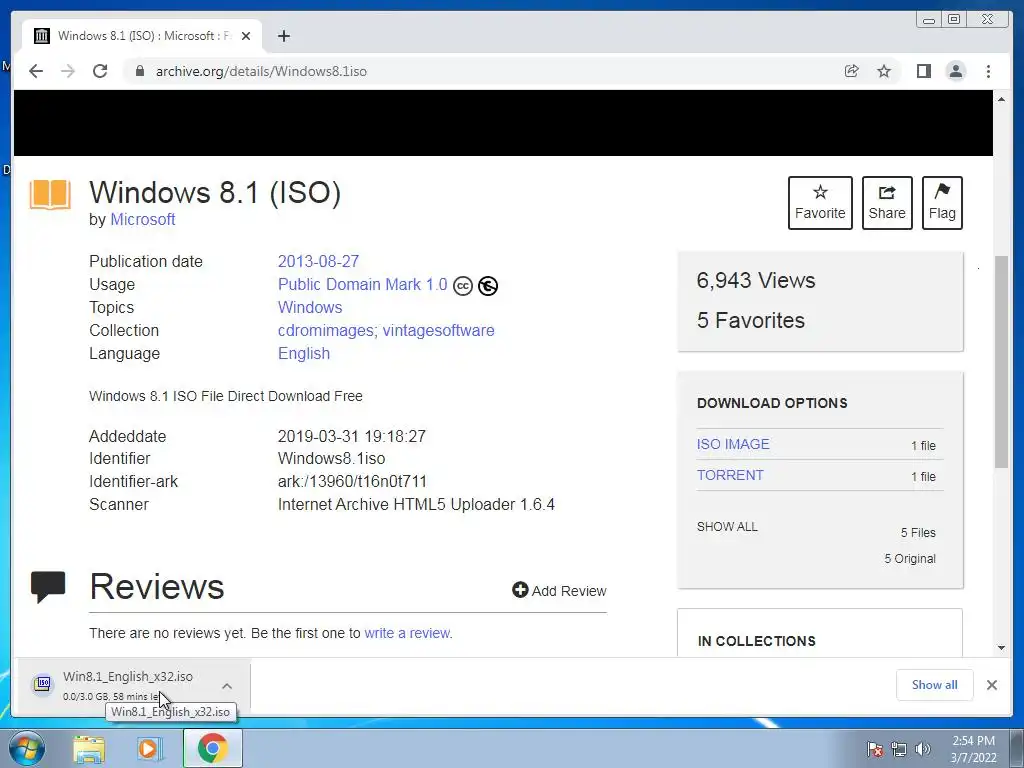Select the Windows 8.1 (ISO) tab
Screen dimensions: 1024x768
pos(142,36)
